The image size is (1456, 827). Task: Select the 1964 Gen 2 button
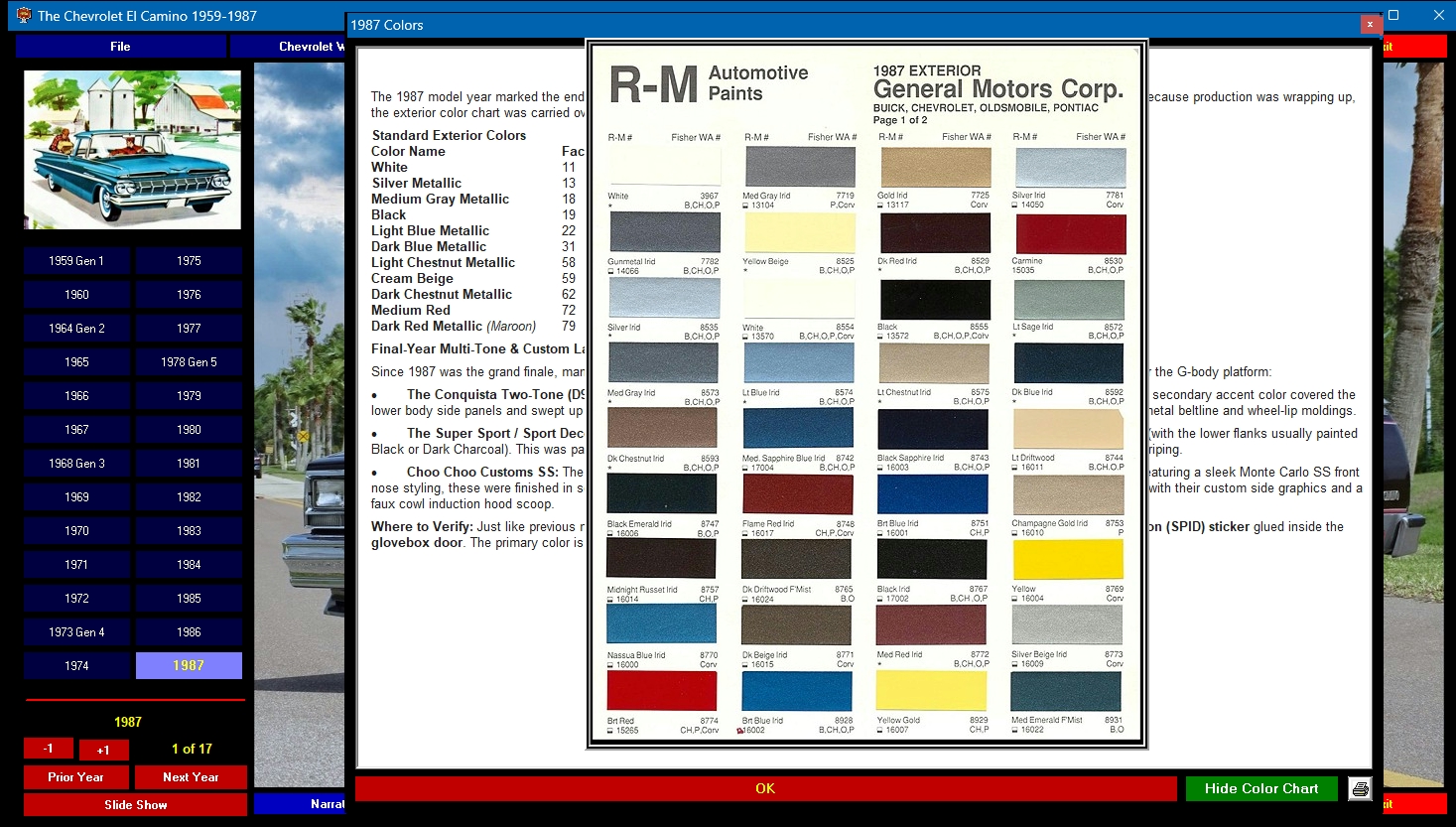point(76,329)
